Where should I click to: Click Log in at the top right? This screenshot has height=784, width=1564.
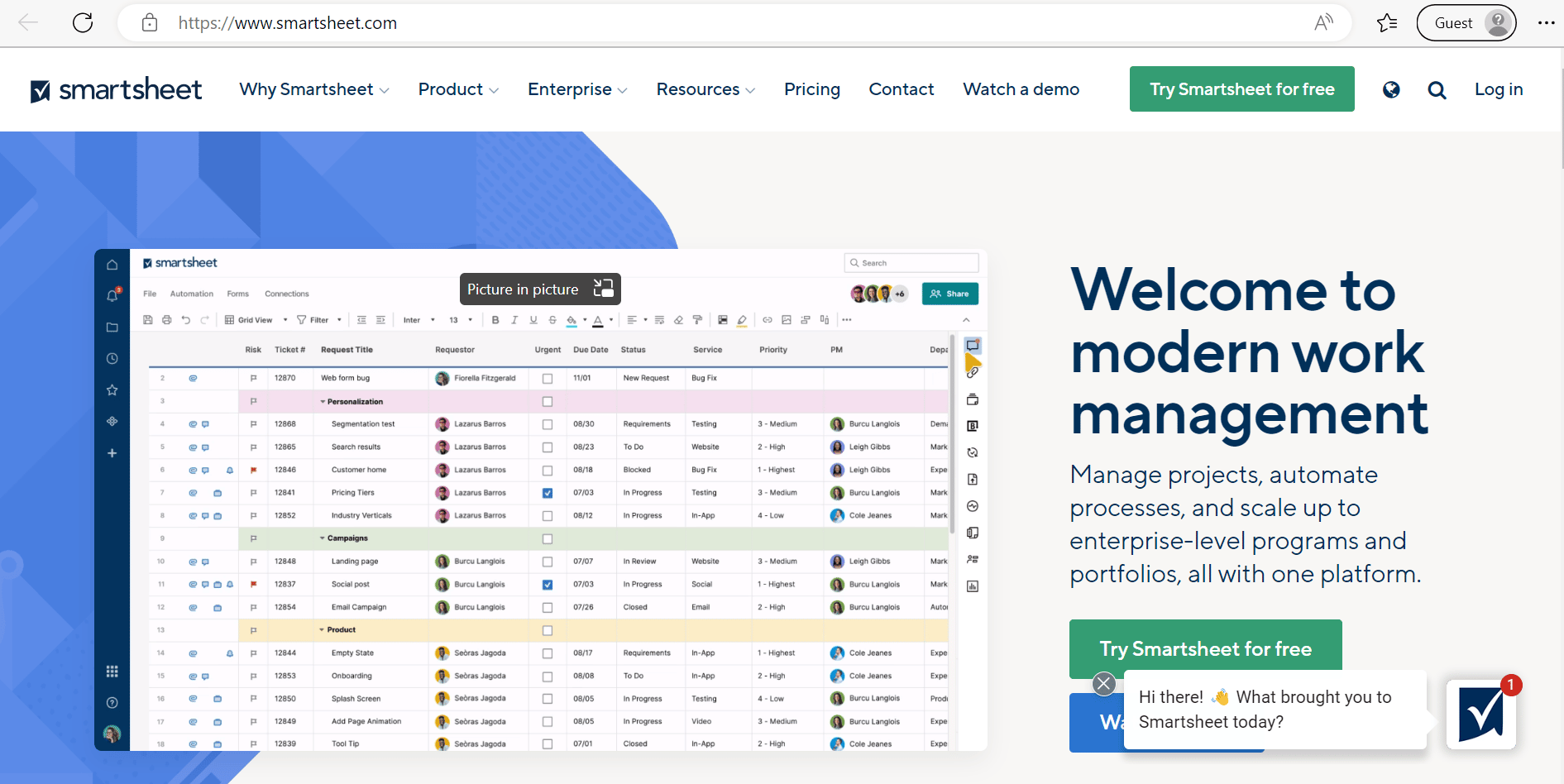[x=1499, y=89]
